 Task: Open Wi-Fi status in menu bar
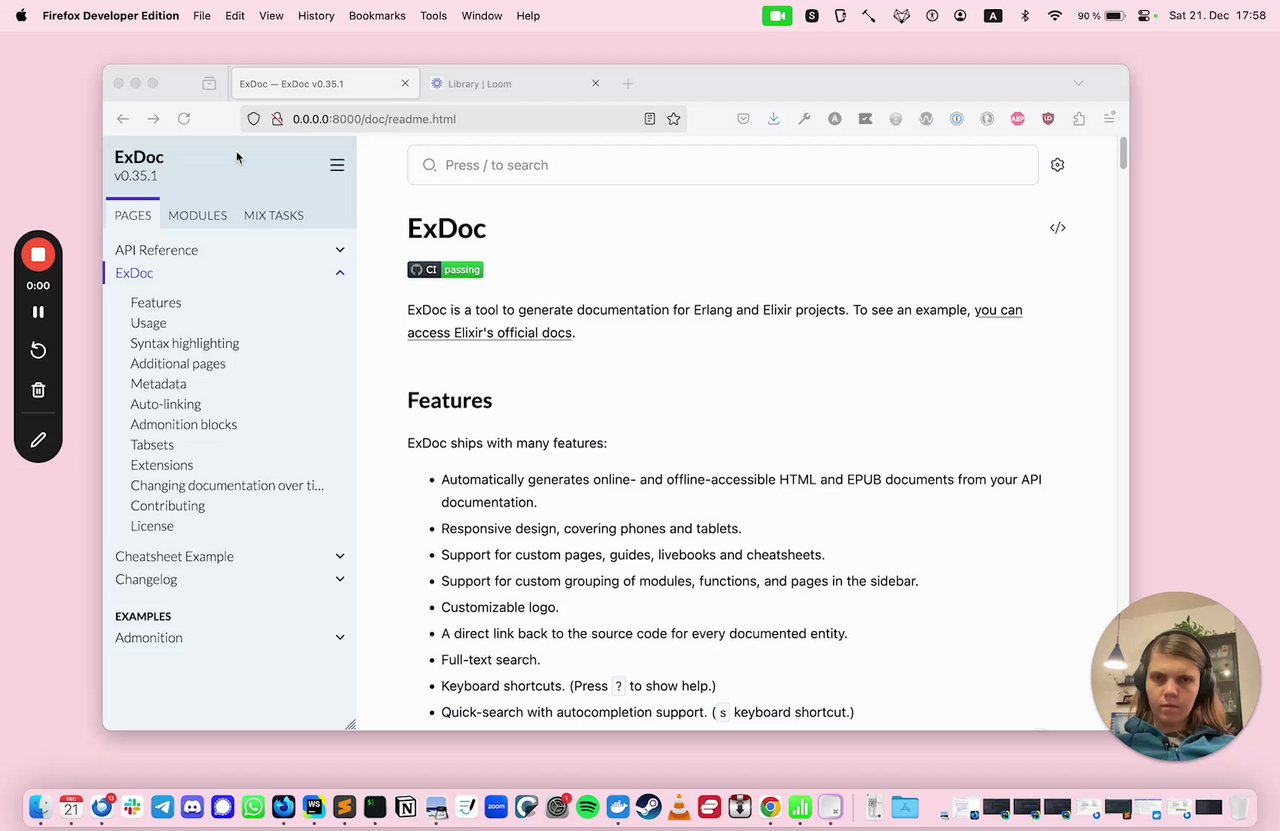coord(1055,16)
